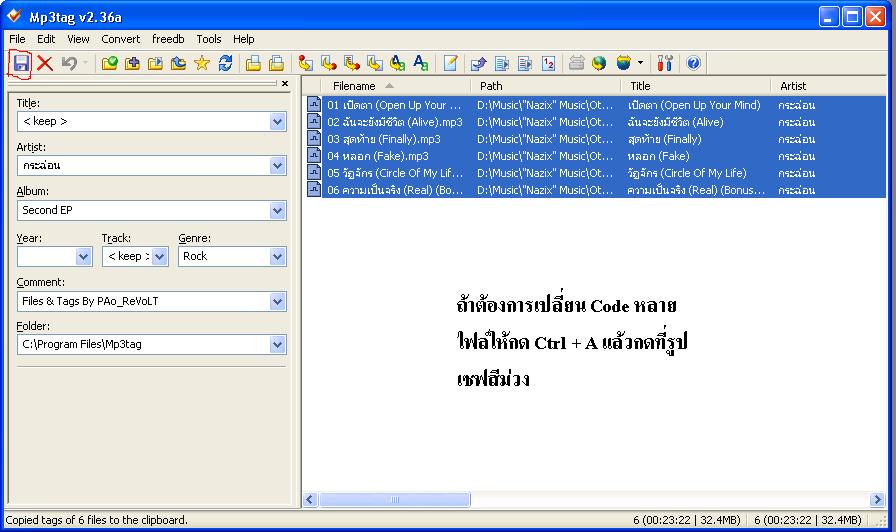Expand the Title field dropdown
This screenshot has height=532, width=896.
pyautogui.click(x=277, y=121)
